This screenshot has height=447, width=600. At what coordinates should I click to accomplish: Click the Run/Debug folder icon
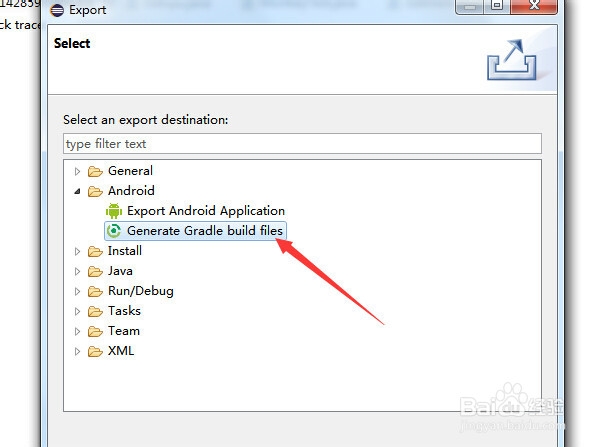(95, 291)
